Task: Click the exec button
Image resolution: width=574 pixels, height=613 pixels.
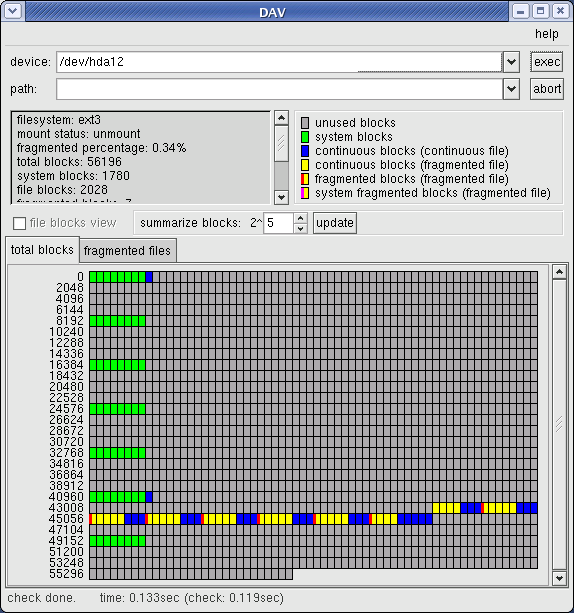Action: coord(547,62)
